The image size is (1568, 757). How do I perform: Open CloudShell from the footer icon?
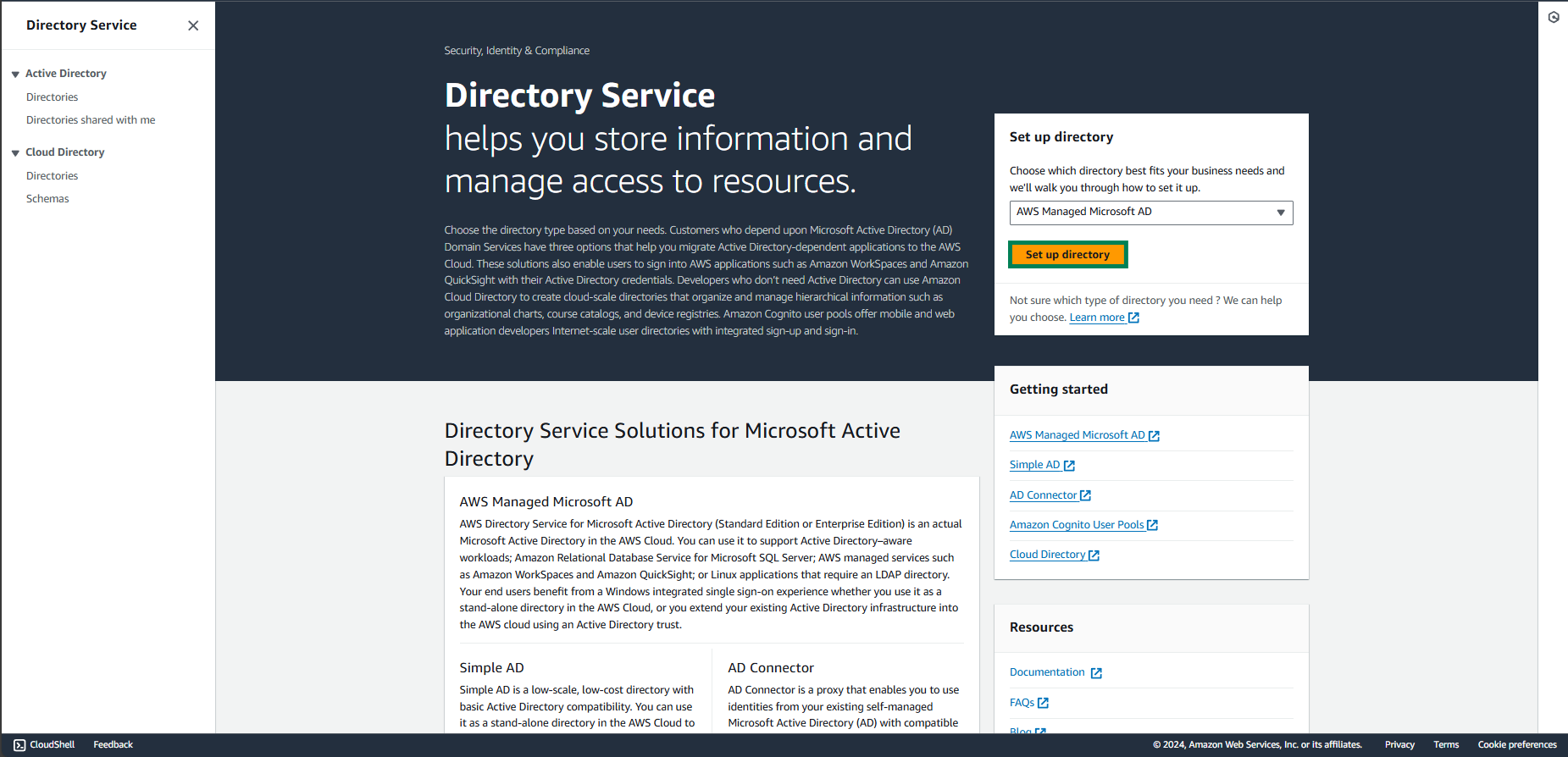pos(19,745)
